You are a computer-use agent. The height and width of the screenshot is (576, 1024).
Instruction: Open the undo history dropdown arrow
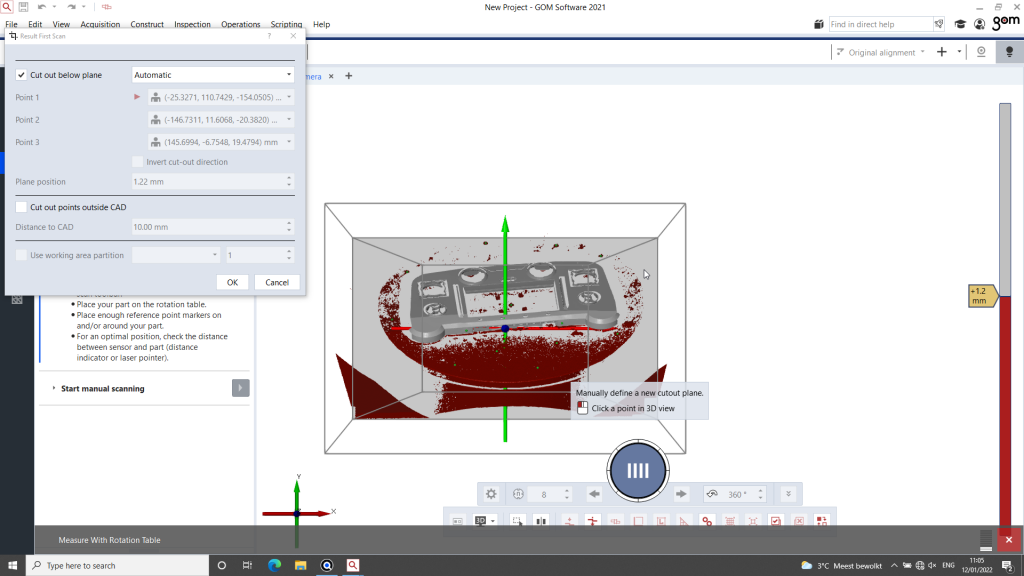point(54,7)
